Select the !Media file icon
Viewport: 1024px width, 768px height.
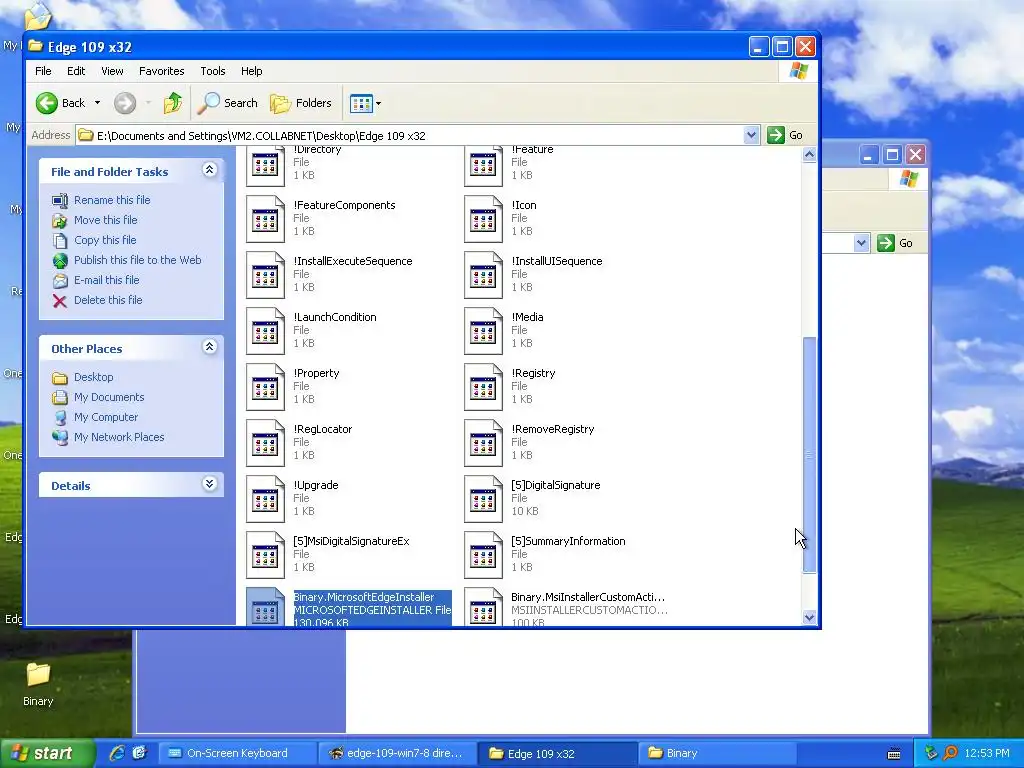483,331
